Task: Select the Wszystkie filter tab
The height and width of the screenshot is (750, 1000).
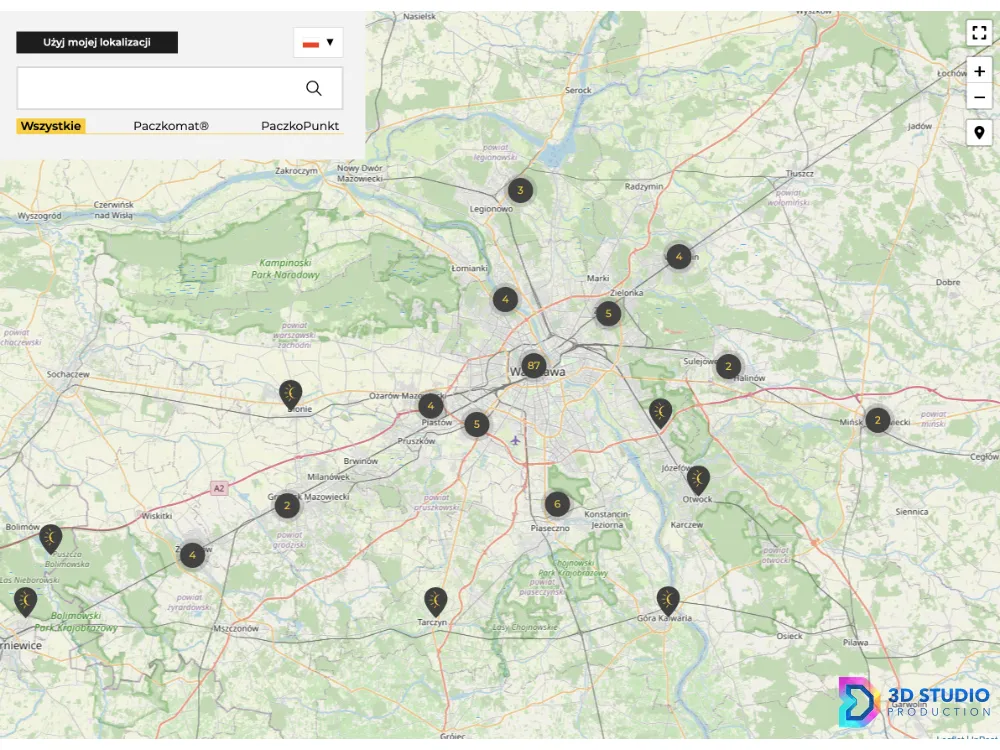Action: point(51,126)
